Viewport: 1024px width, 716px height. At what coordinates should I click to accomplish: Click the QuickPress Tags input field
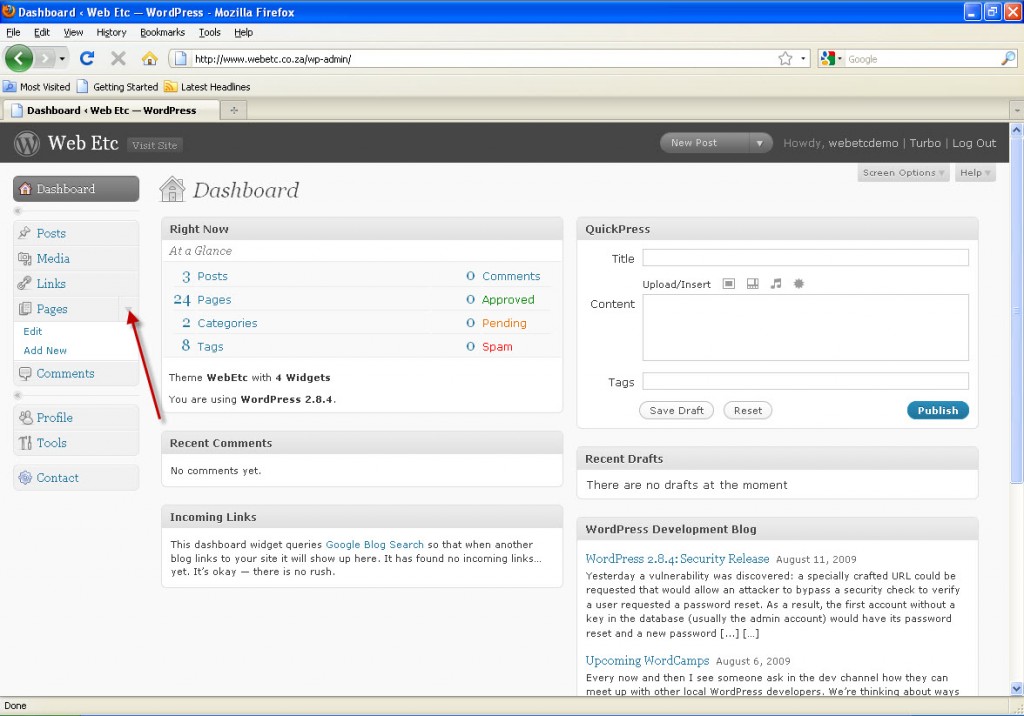(x=805, y=381)
